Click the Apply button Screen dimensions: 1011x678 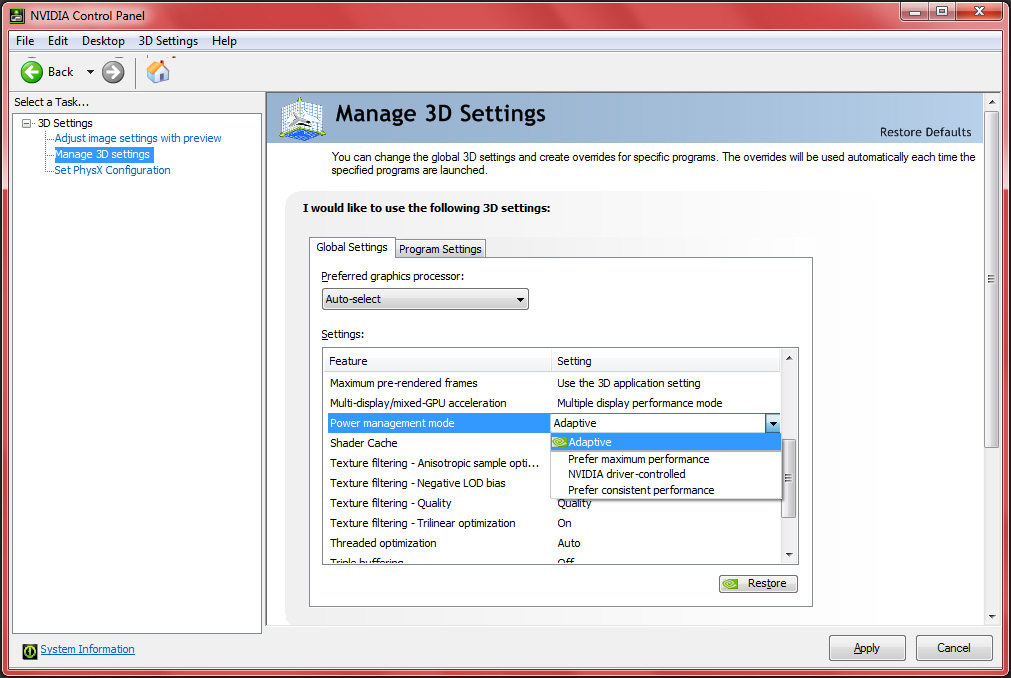[x=867, y=648]
